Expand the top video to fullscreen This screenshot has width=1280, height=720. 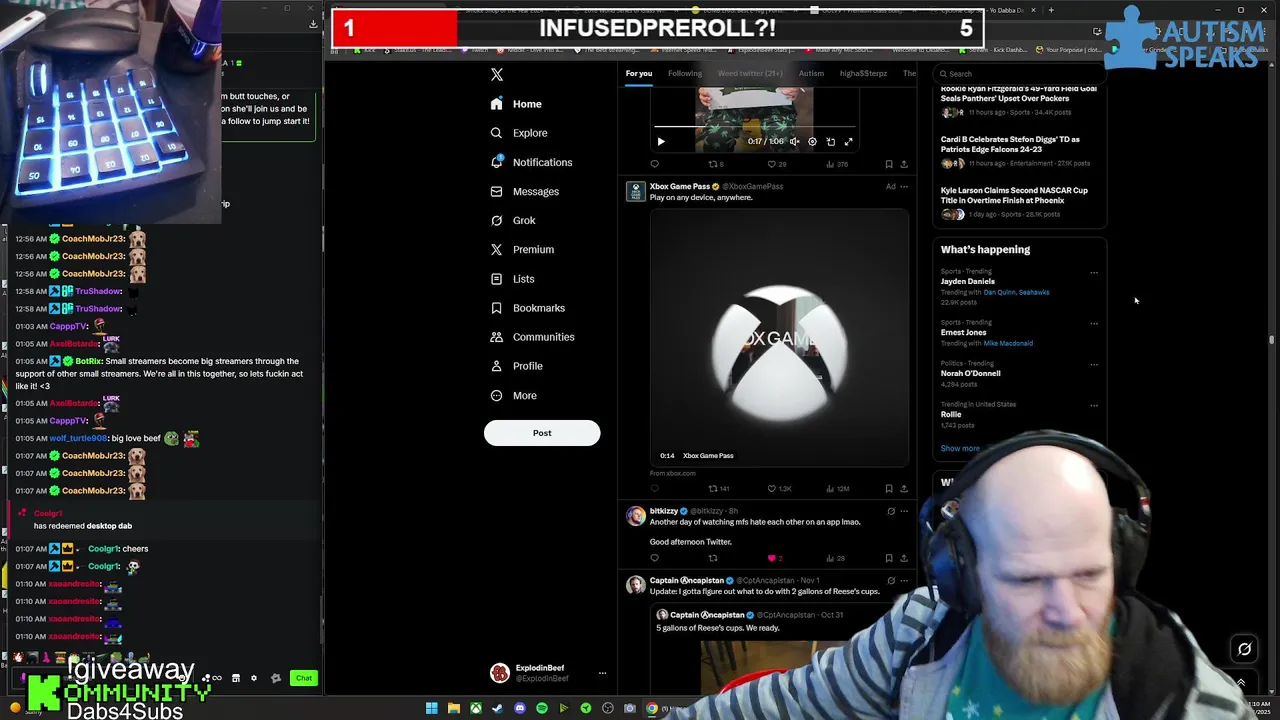coord(848,141)
